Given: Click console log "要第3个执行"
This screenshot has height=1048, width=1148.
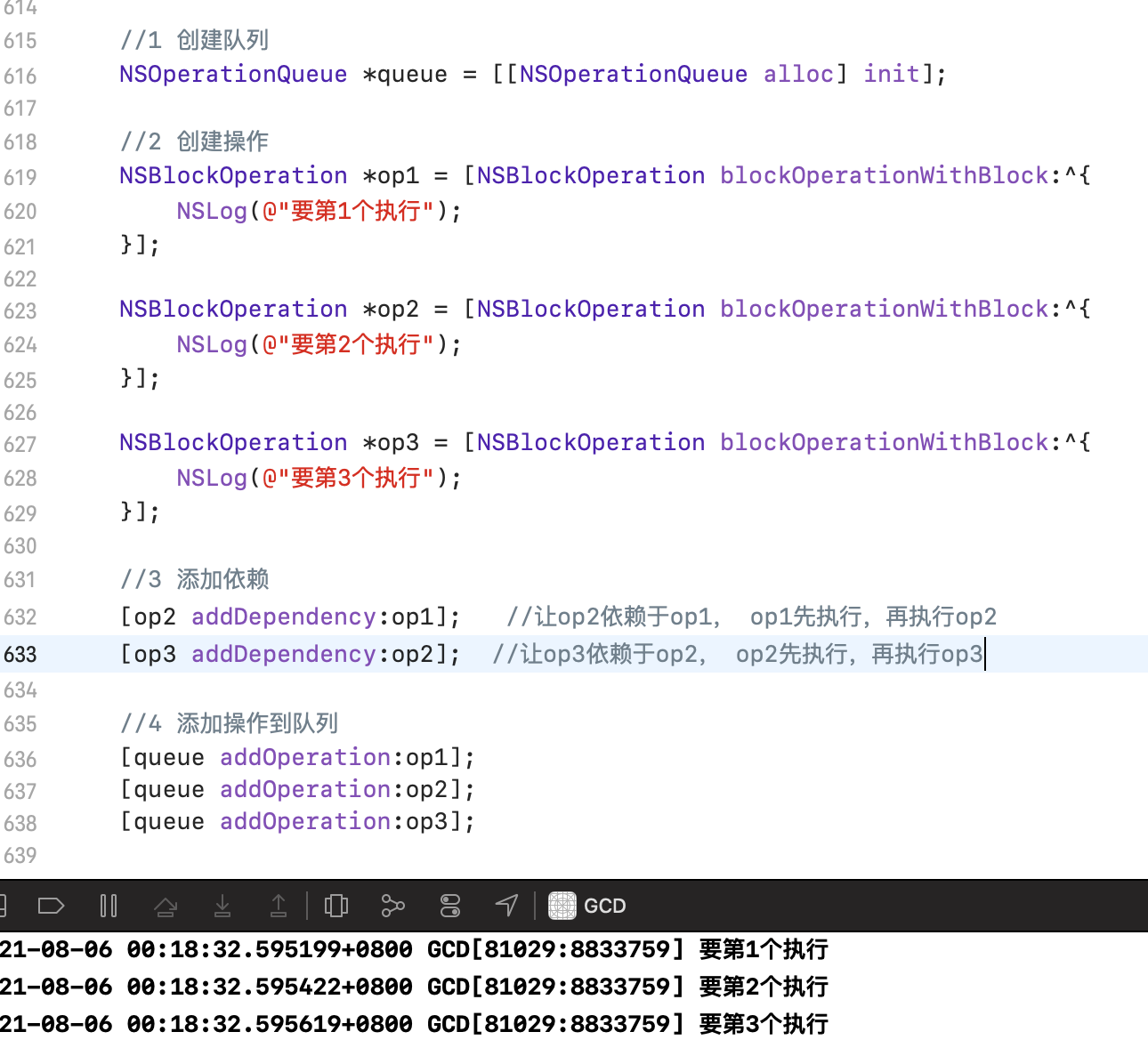Looking at the screenshot, I should click(764, 1024).
